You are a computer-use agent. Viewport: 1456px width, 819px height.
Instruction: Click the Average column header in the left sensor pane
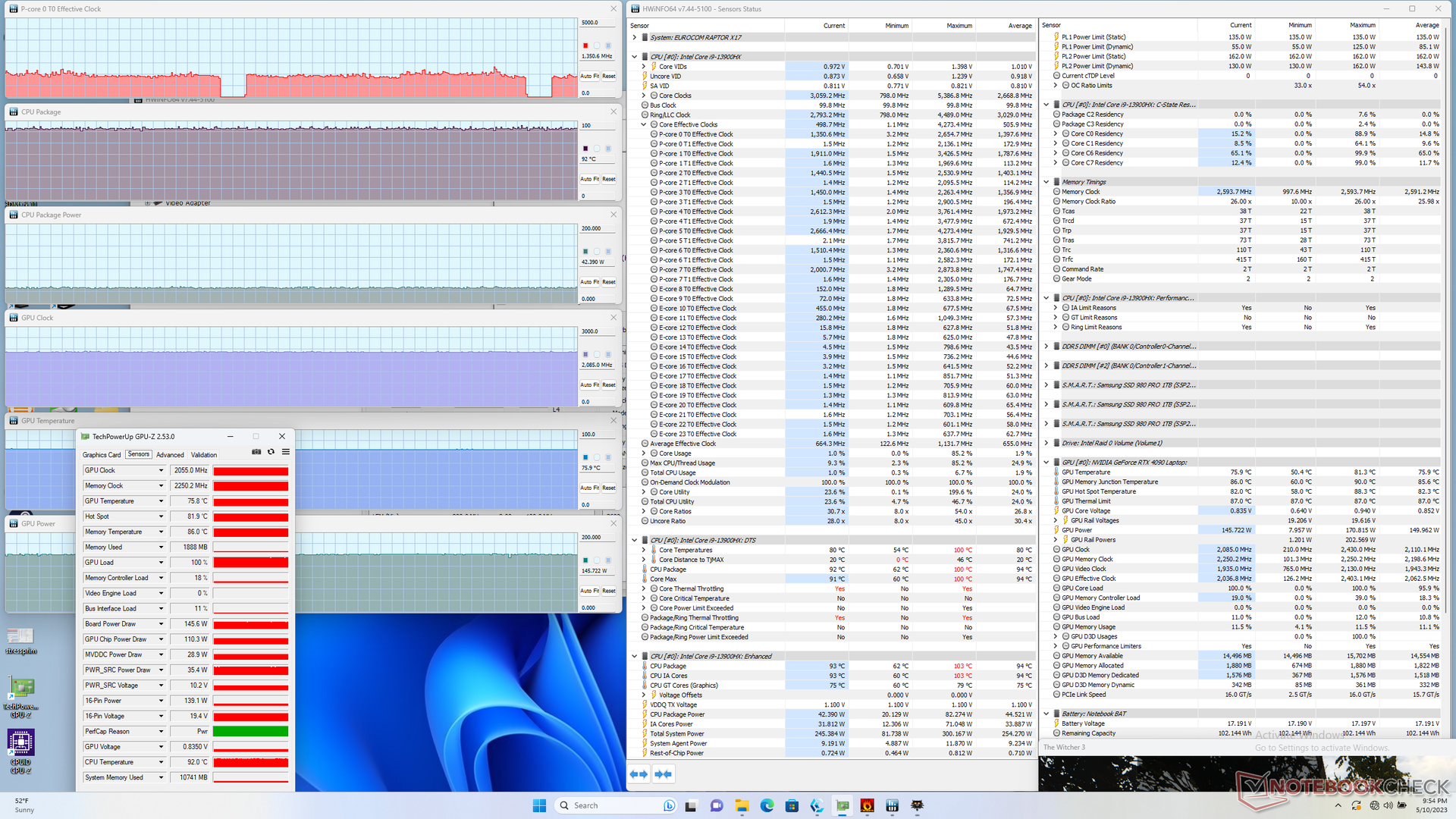tap(1019, 26)
